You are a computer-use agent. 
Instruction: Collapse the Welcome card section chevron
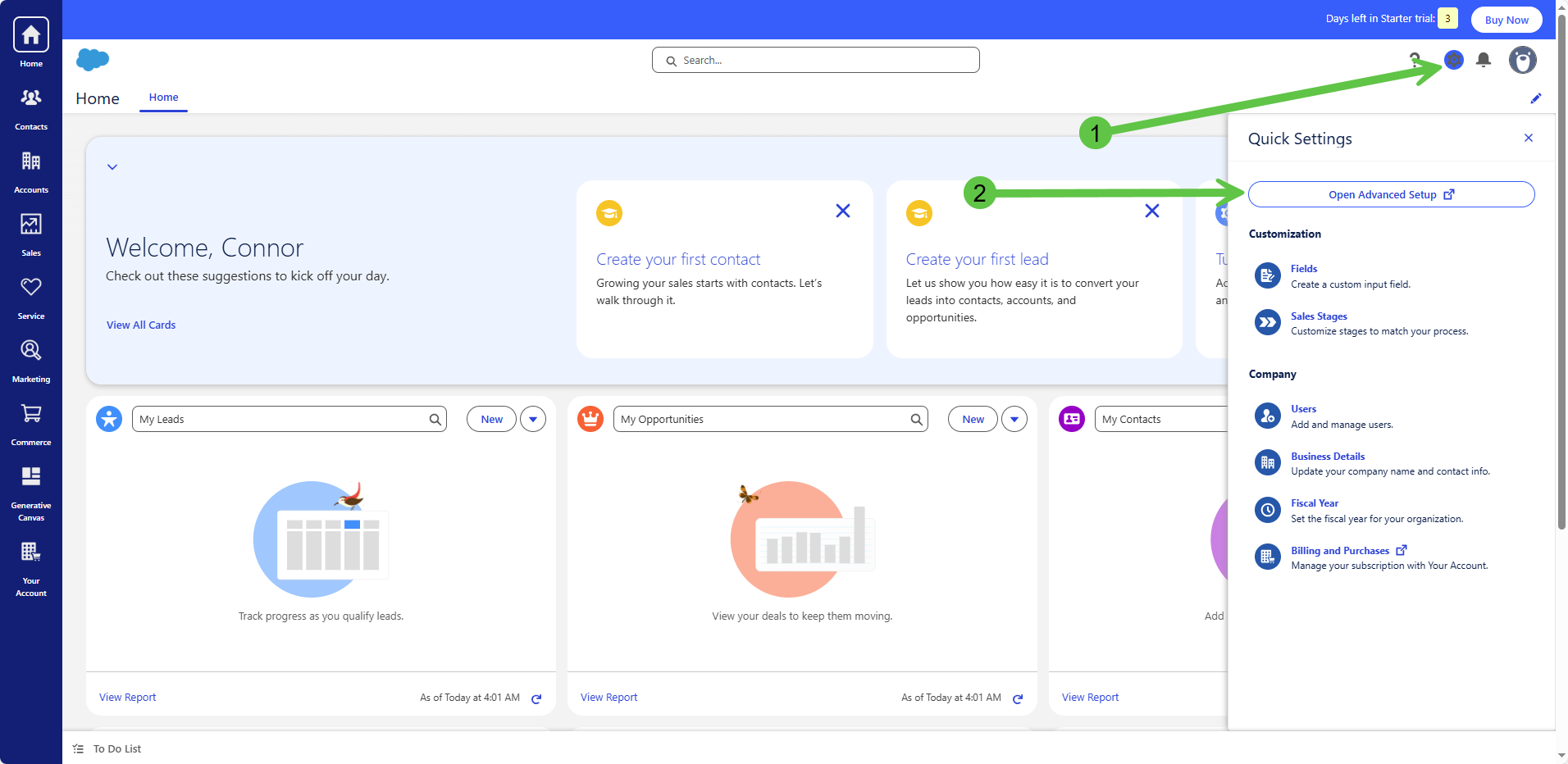coord(112,167)
